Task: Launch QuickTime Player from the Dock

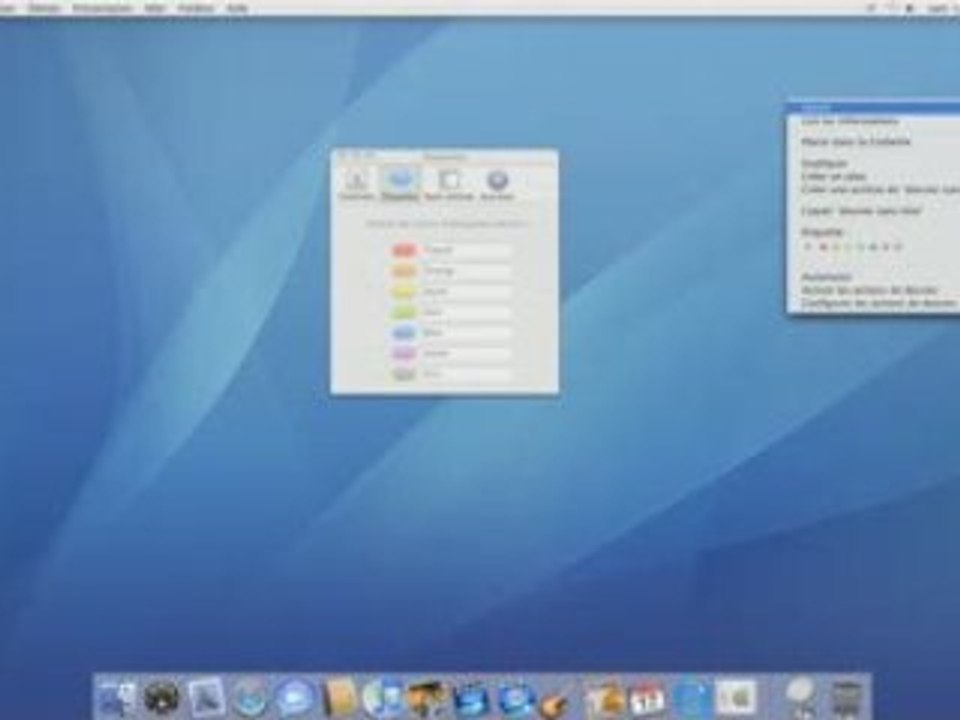Action: [691, 698]
